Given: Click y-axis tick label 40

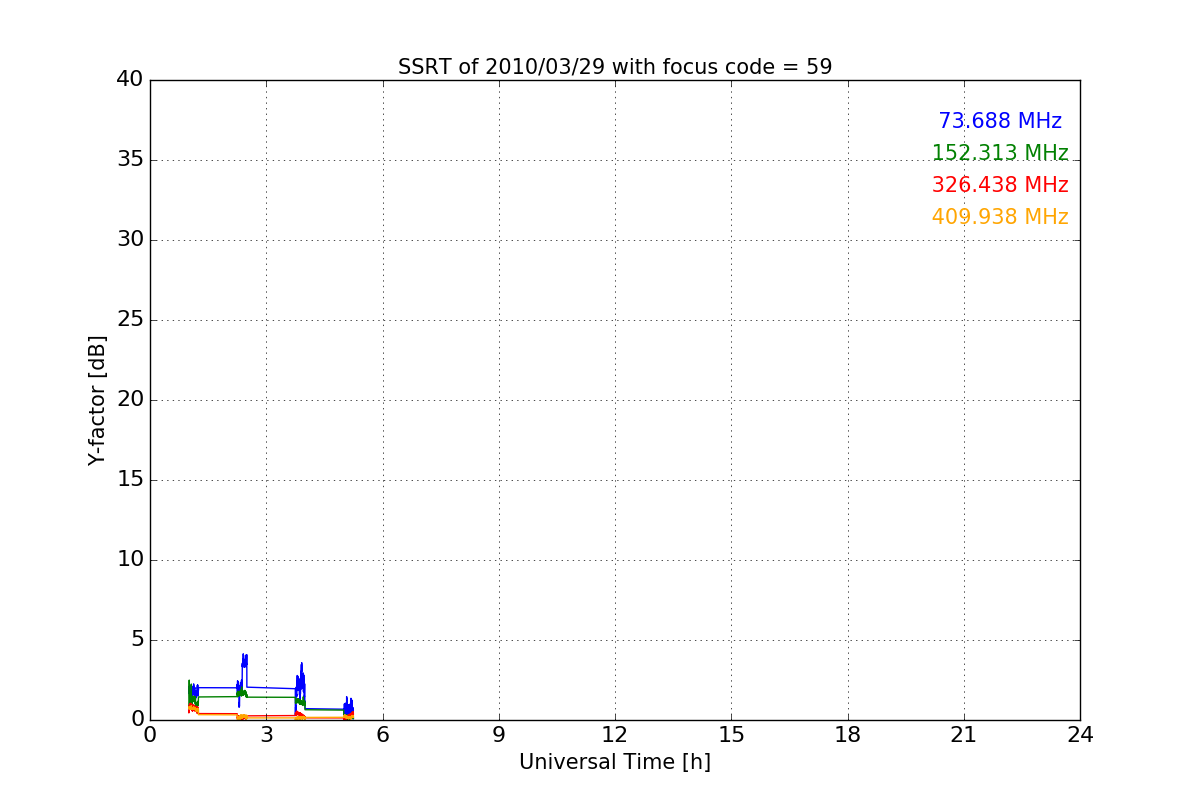Looking at the screenshot, I should (x=130, y=80).
